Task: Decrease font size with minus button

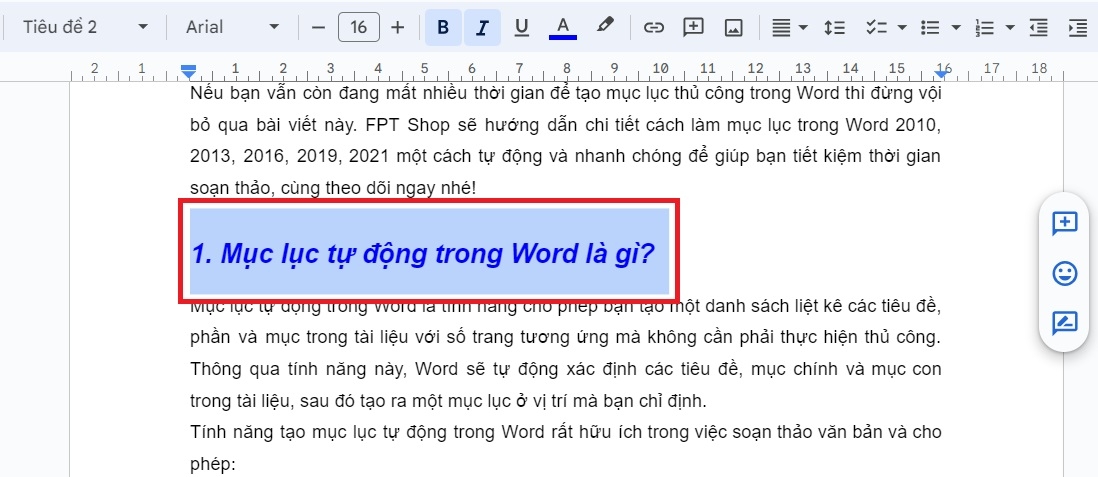Action: click(319, 27)
